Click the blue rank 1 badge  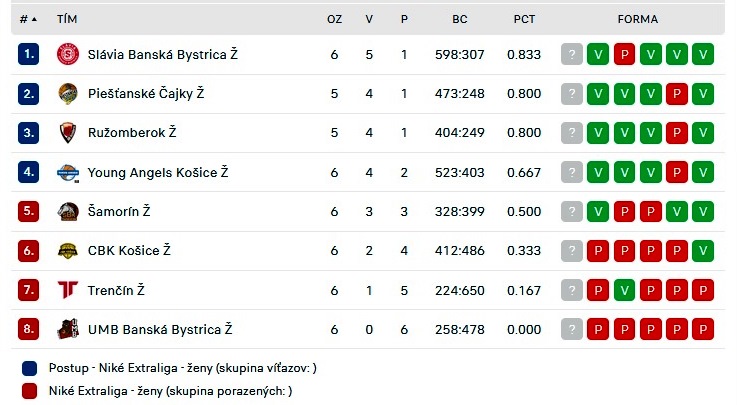coord(29,54)
